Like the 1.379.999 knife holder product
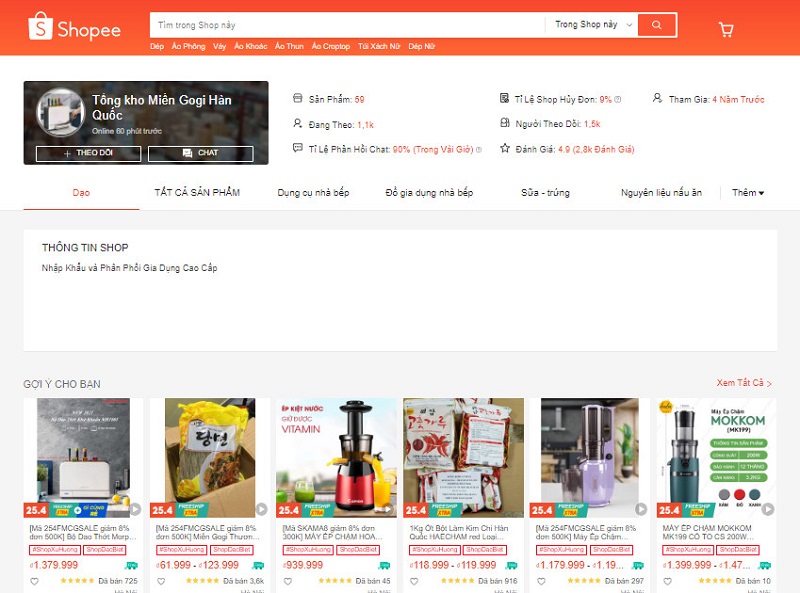The width and height of the screenshot is (800, 593). click(x=34, y=581)
